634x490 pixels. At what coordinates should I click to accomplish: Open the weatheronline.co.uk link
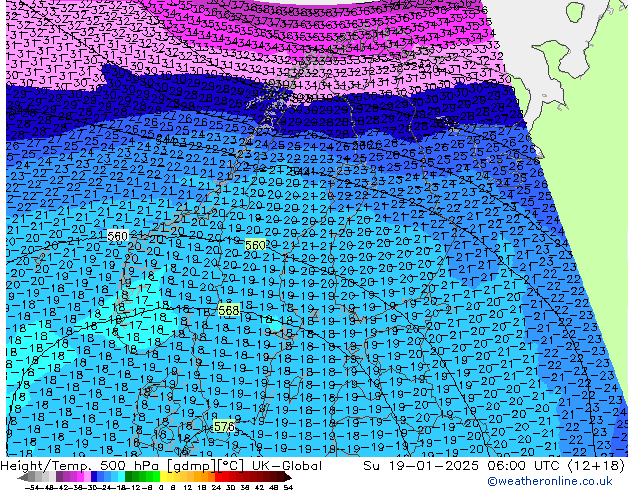coord(550,481)
